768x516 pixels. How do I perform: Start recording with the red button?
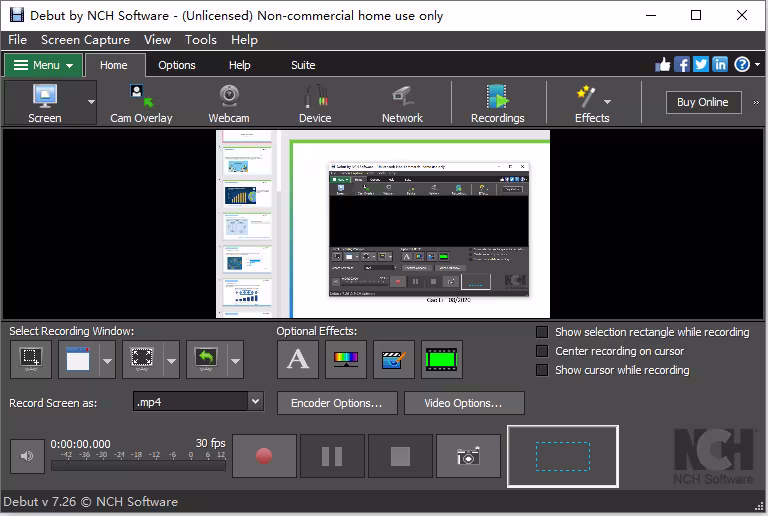[264, 456]
